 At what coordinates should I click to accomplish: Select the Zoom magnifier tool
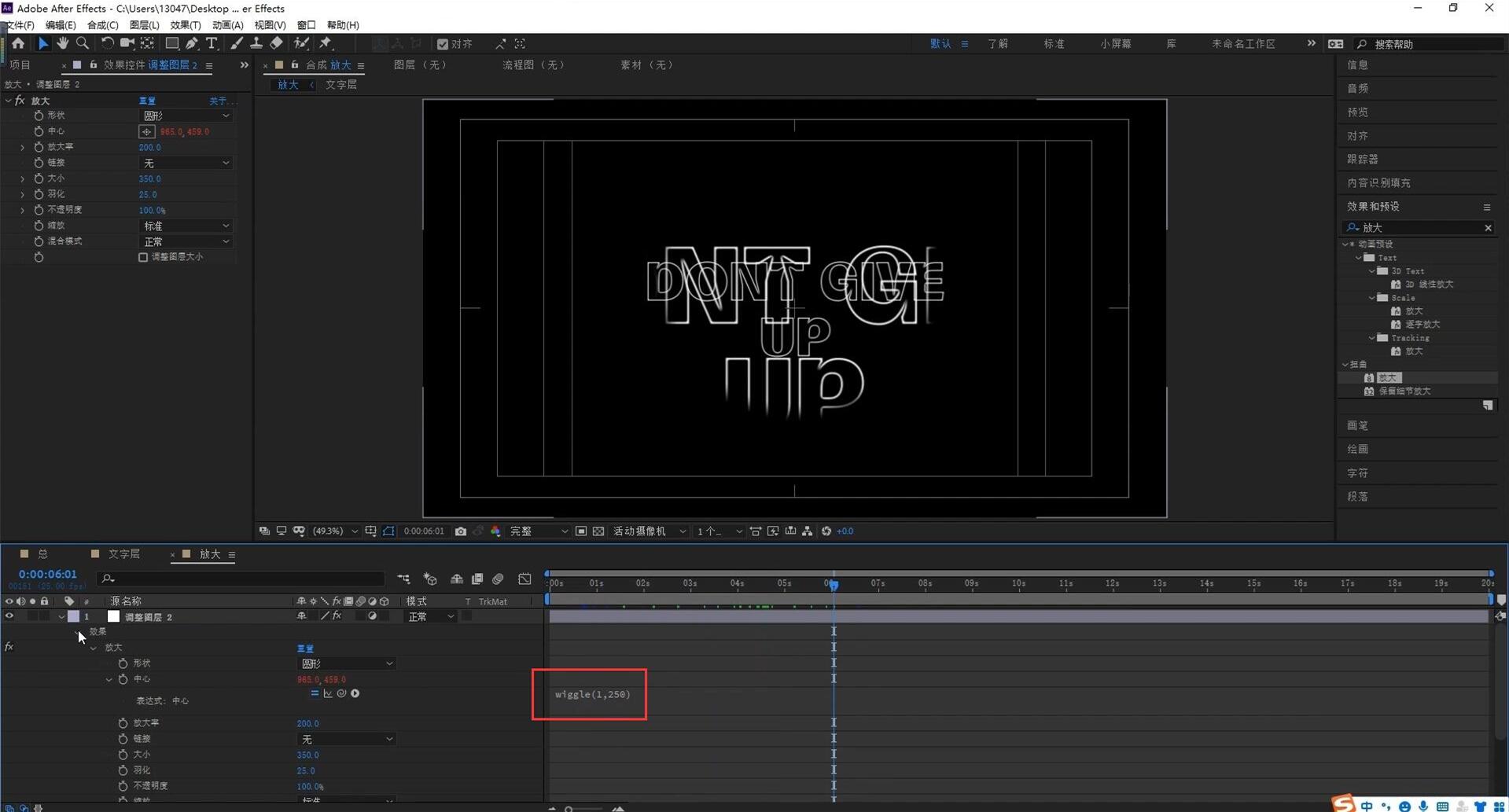click(82, 44)
